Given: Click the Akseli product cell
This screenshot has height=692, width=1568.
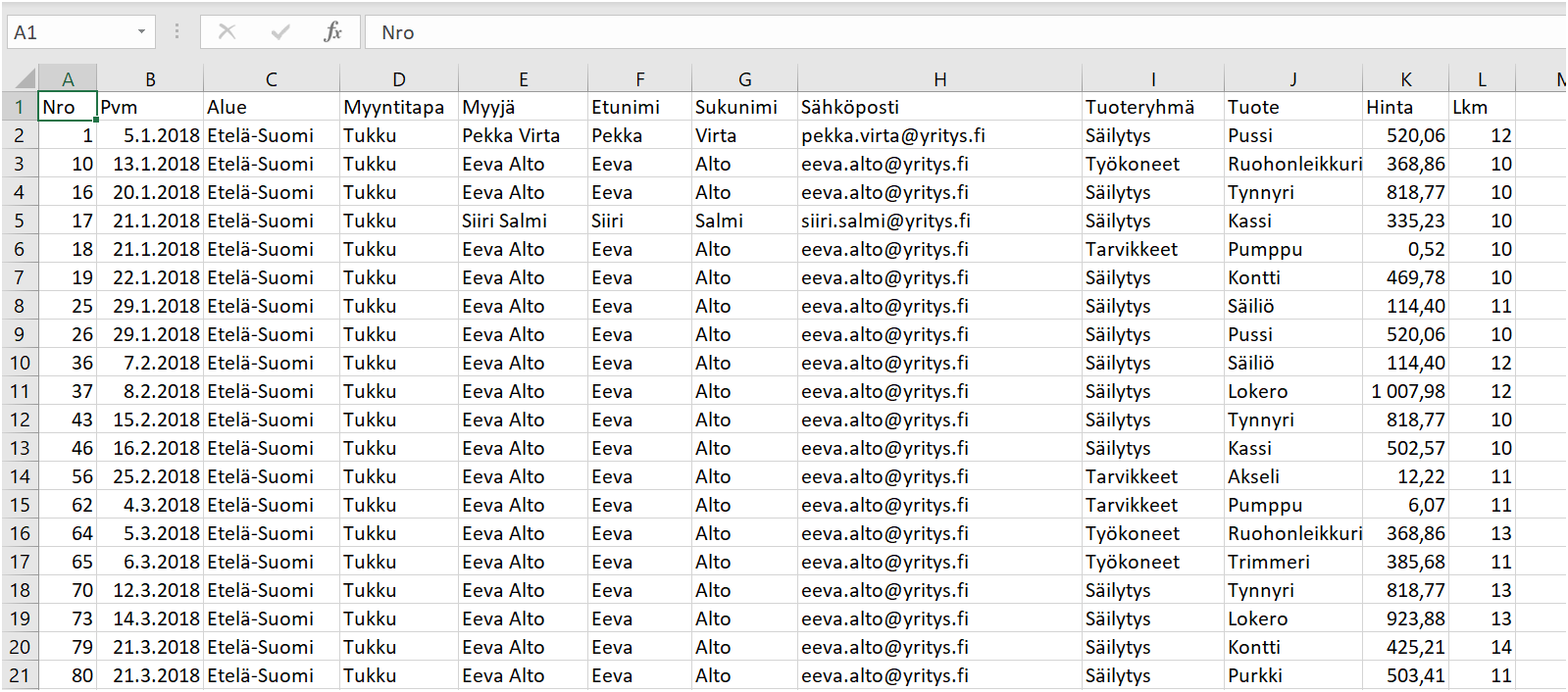Looking at the screenshot, I should [x=1293, y=476].
